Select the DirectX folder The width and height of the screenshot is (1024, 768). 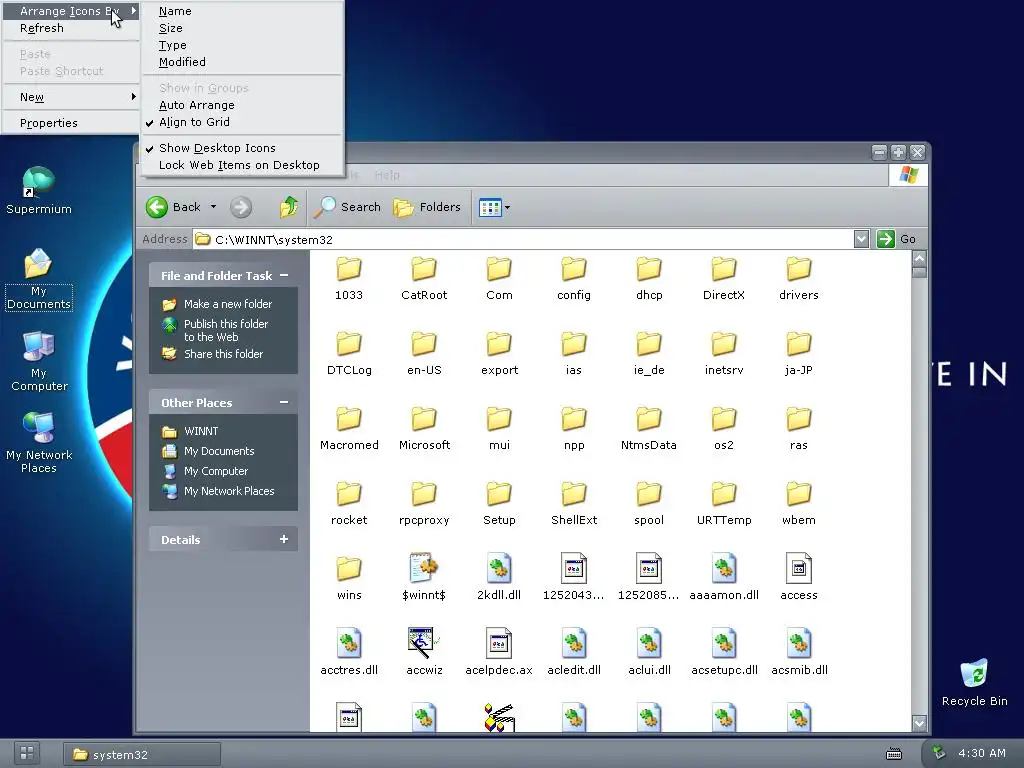coord(724,278)
